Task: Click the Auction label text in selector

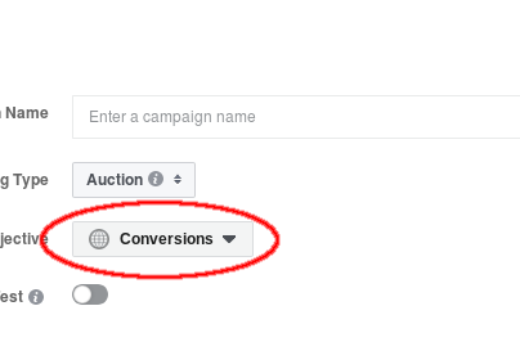Action: coord(115,180)
